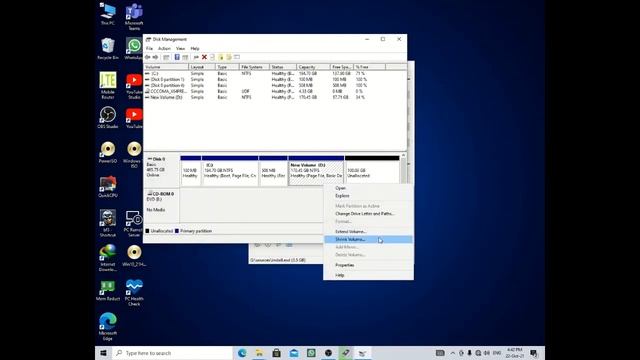Open the View menu
Screen dimensions: 640x360
click(x=180, y=49)
